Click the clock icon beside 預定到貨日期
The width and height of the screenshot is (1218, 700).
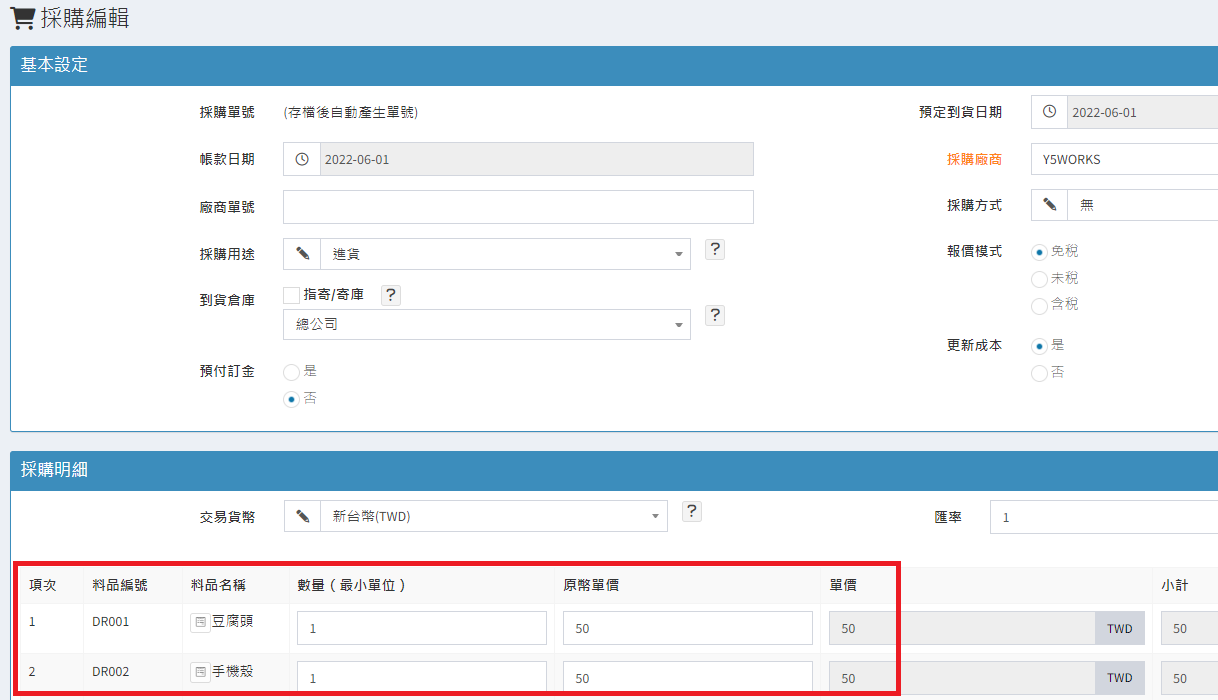click(1049, 112)
